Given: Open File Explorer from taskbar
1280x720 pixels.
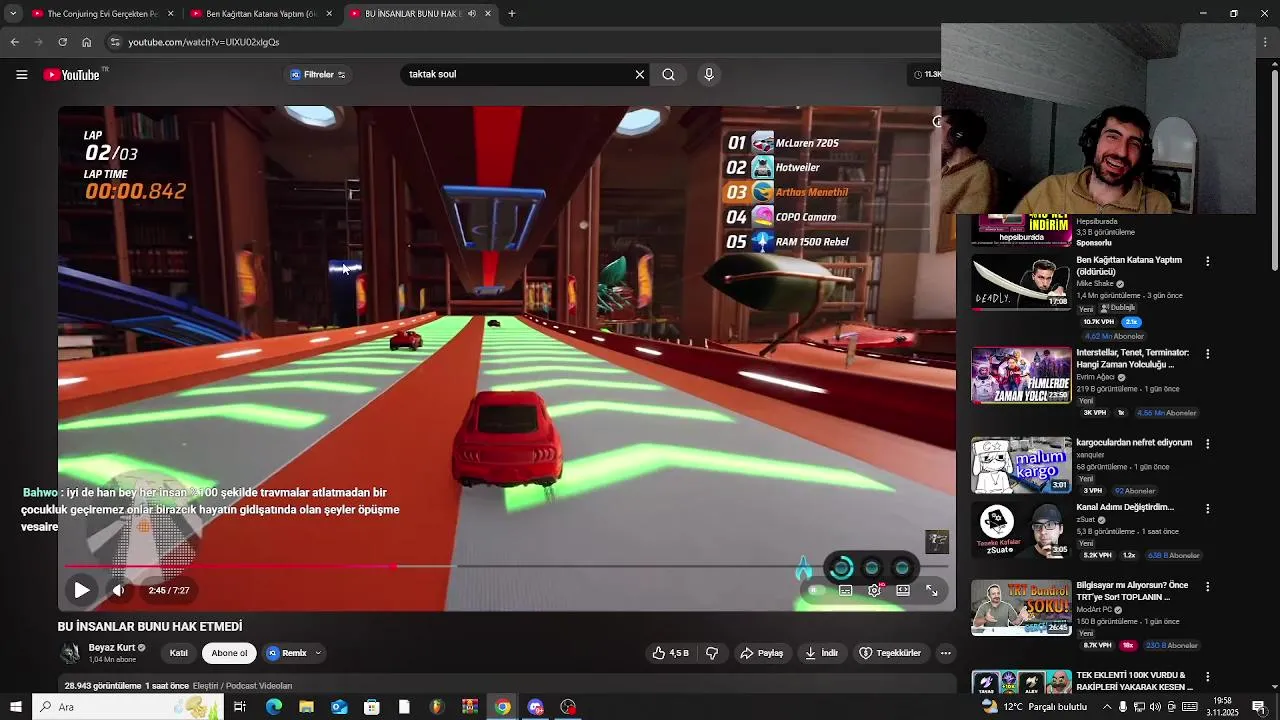Looking at the screenshot, I should 306,707.
